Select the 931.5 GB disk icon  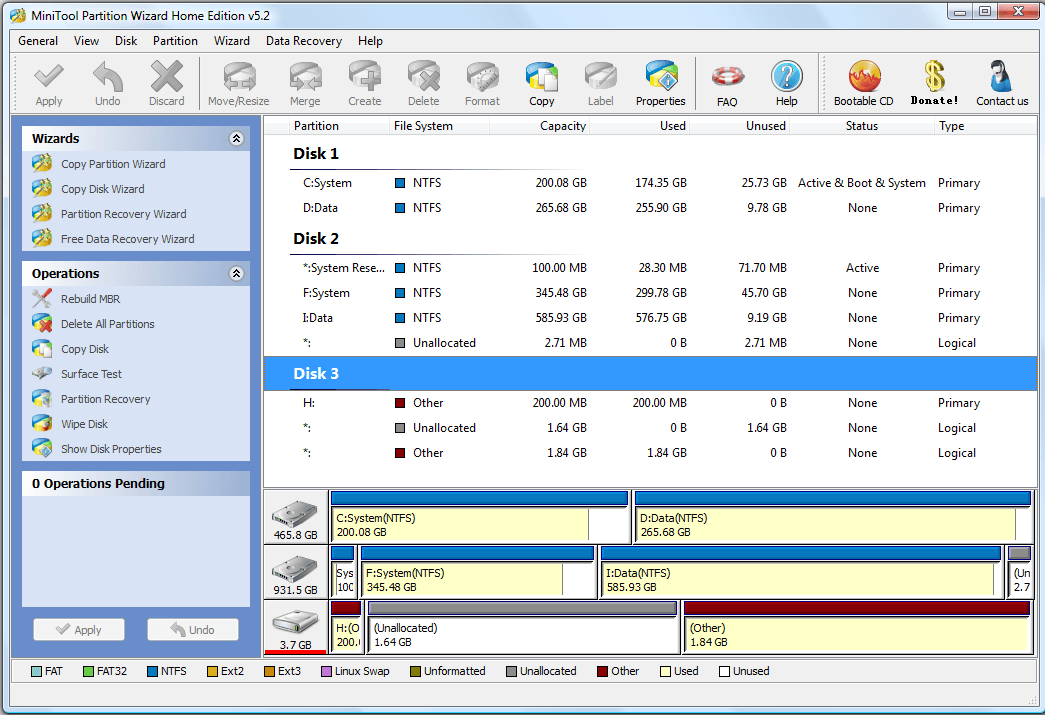(295, 573)
